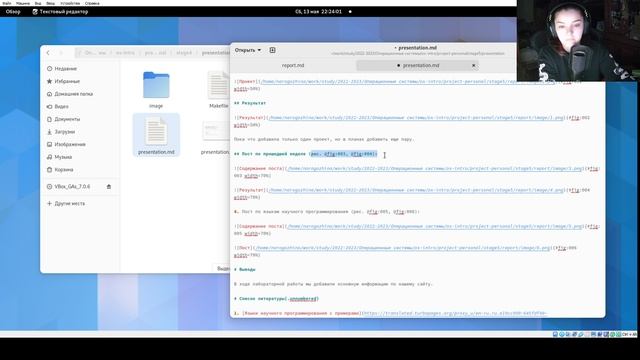Open the Ввод menu of VirtualBox
640x360 pixels.
(x=51, y=3)
